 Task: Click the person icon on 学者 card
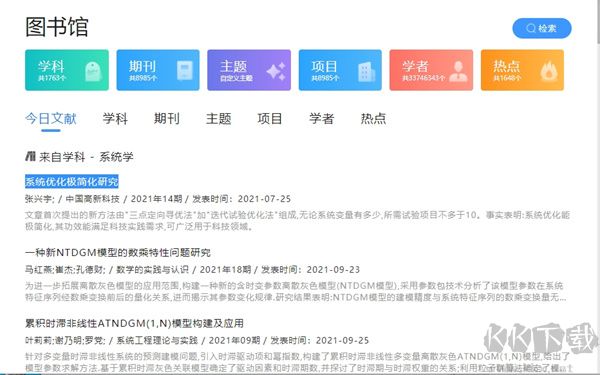(x=458, y=72)
